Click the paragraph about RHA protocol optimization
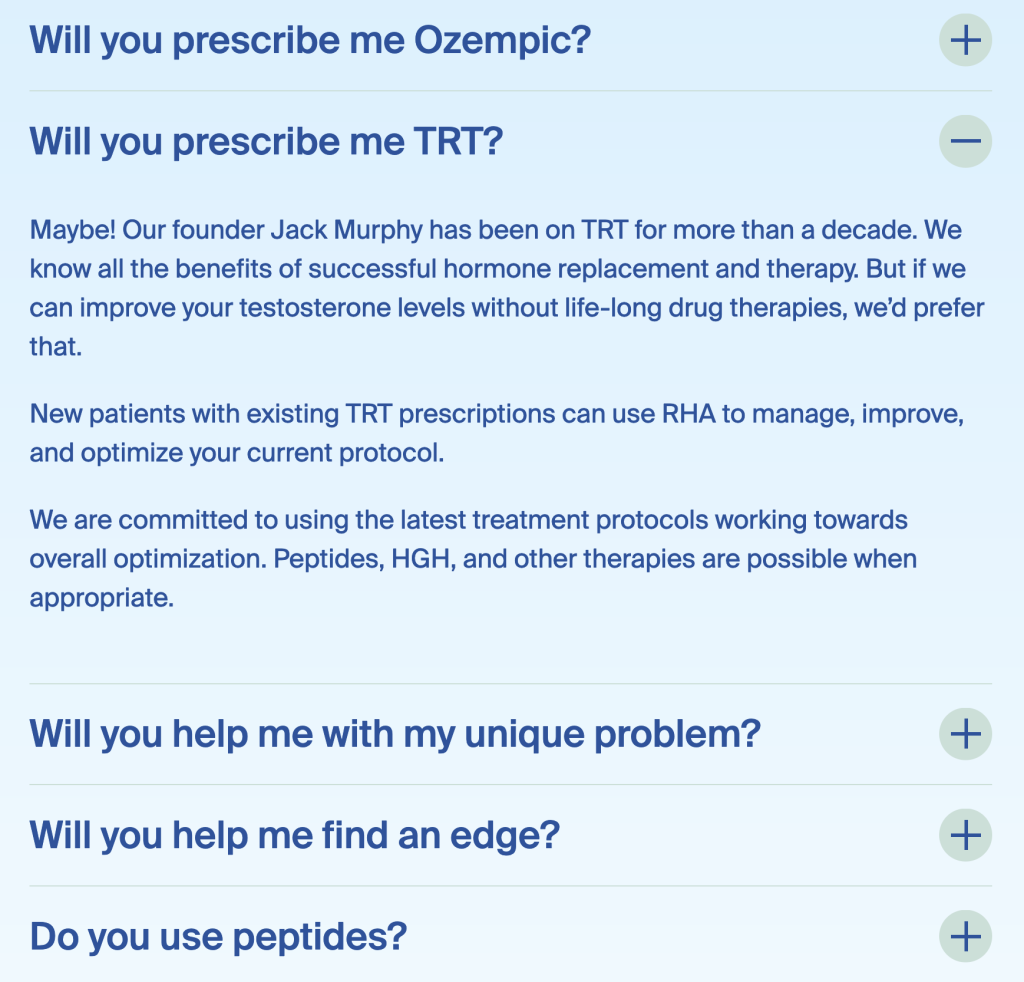1024x982 pixels. (497, 432)
